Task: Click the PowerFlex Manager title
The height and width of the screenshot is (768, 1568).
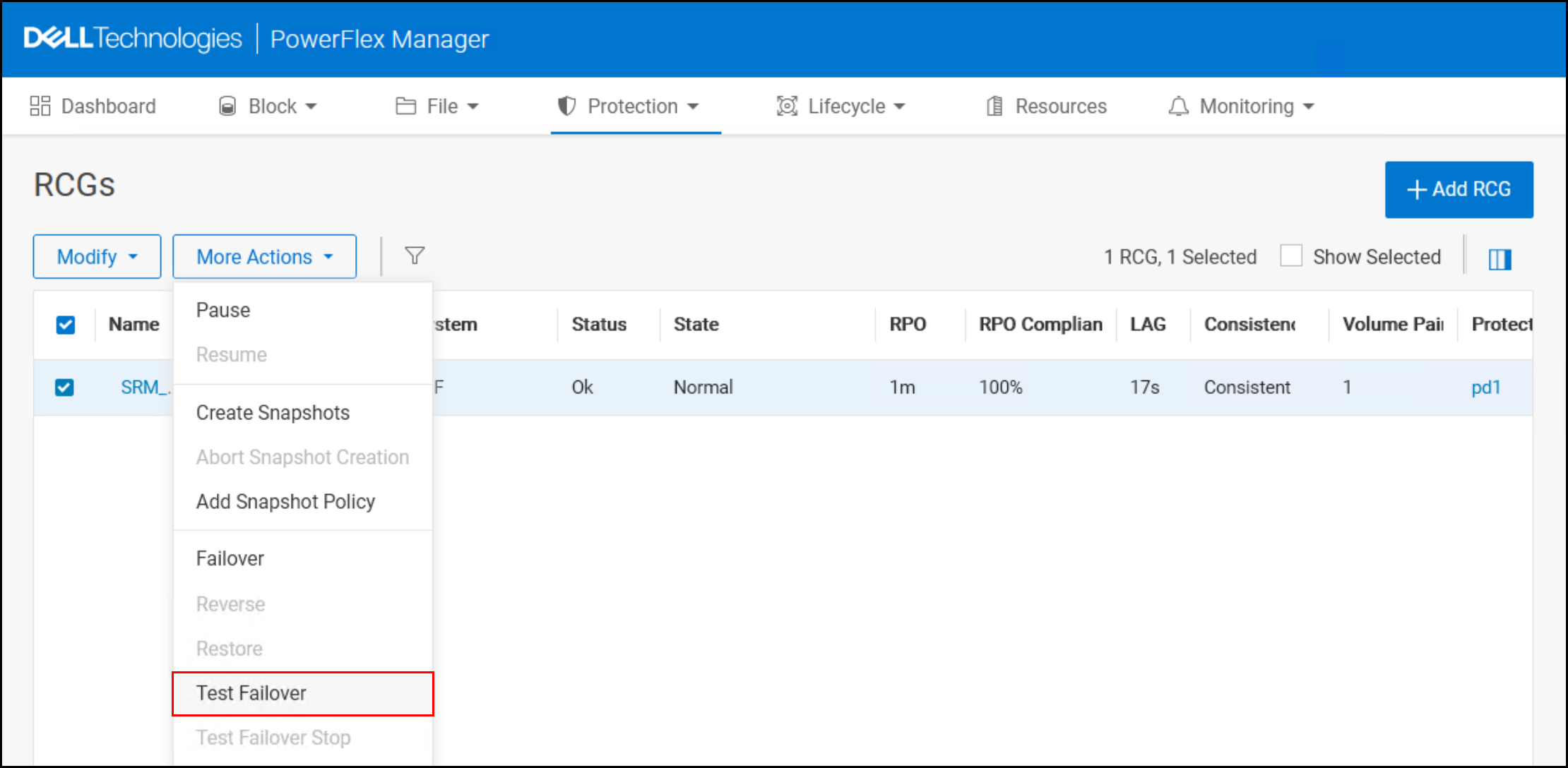Action: [x=379, y=40]
